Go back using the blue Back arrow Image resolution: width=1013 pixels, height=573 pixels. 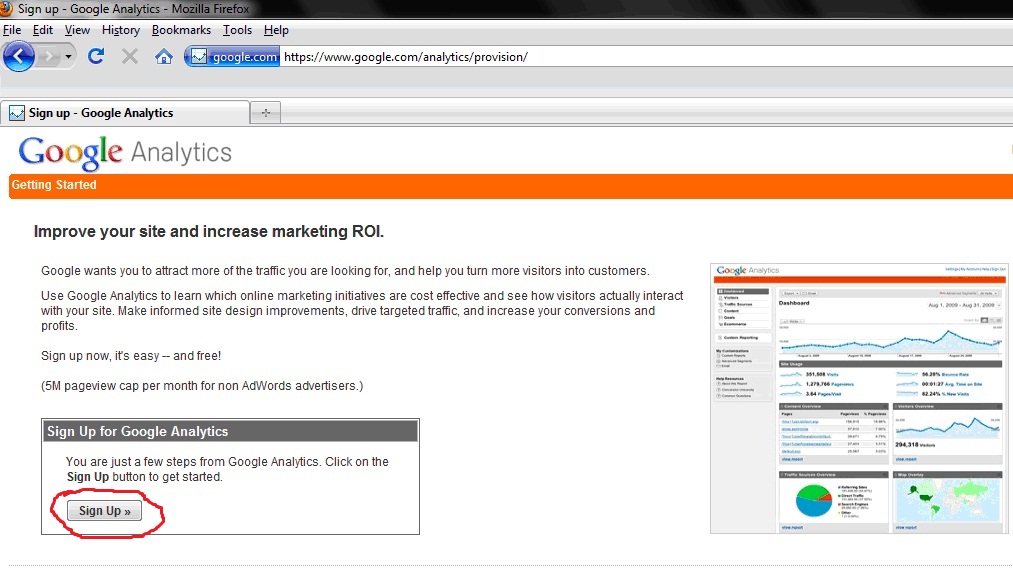19,57
